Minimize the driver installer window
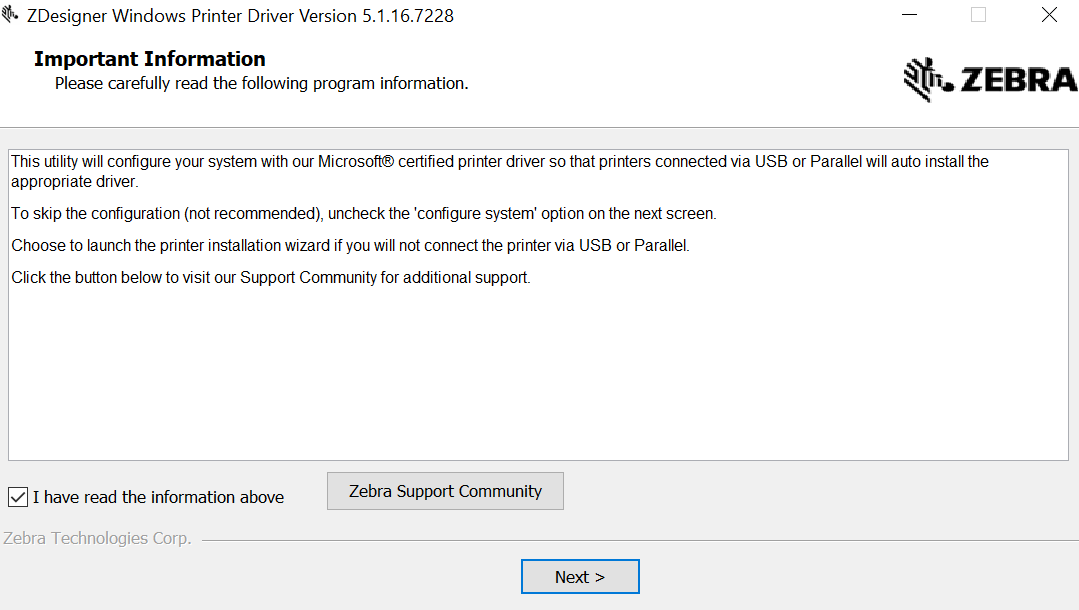The width and height of the screenshot is (1079, 610). click(908, 15)
